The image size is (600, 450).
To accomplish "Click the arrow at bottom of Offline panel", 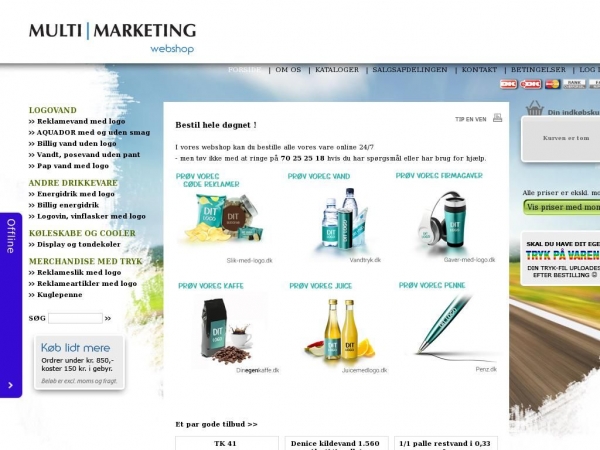I will click(11, 385).
